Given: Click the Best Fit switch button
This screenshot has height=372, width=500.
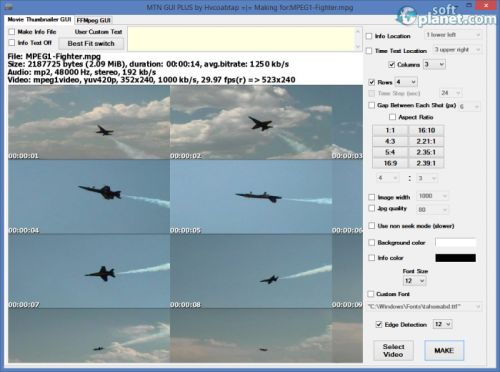Looking at the screenshot, I should coord(91,44).
